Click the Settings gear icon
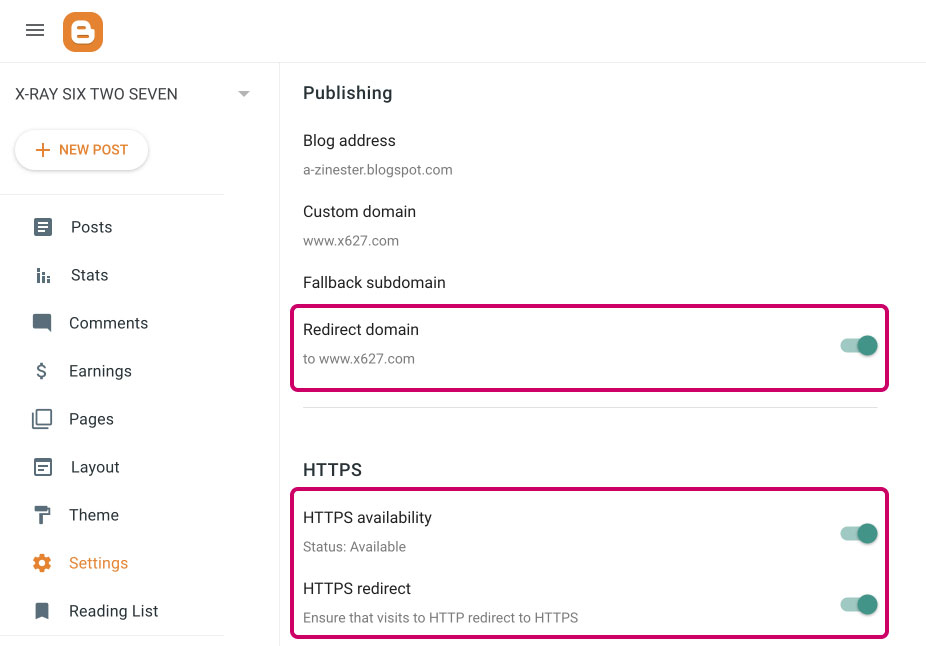This screenshot has height=646, width=926. click(42, 563)
